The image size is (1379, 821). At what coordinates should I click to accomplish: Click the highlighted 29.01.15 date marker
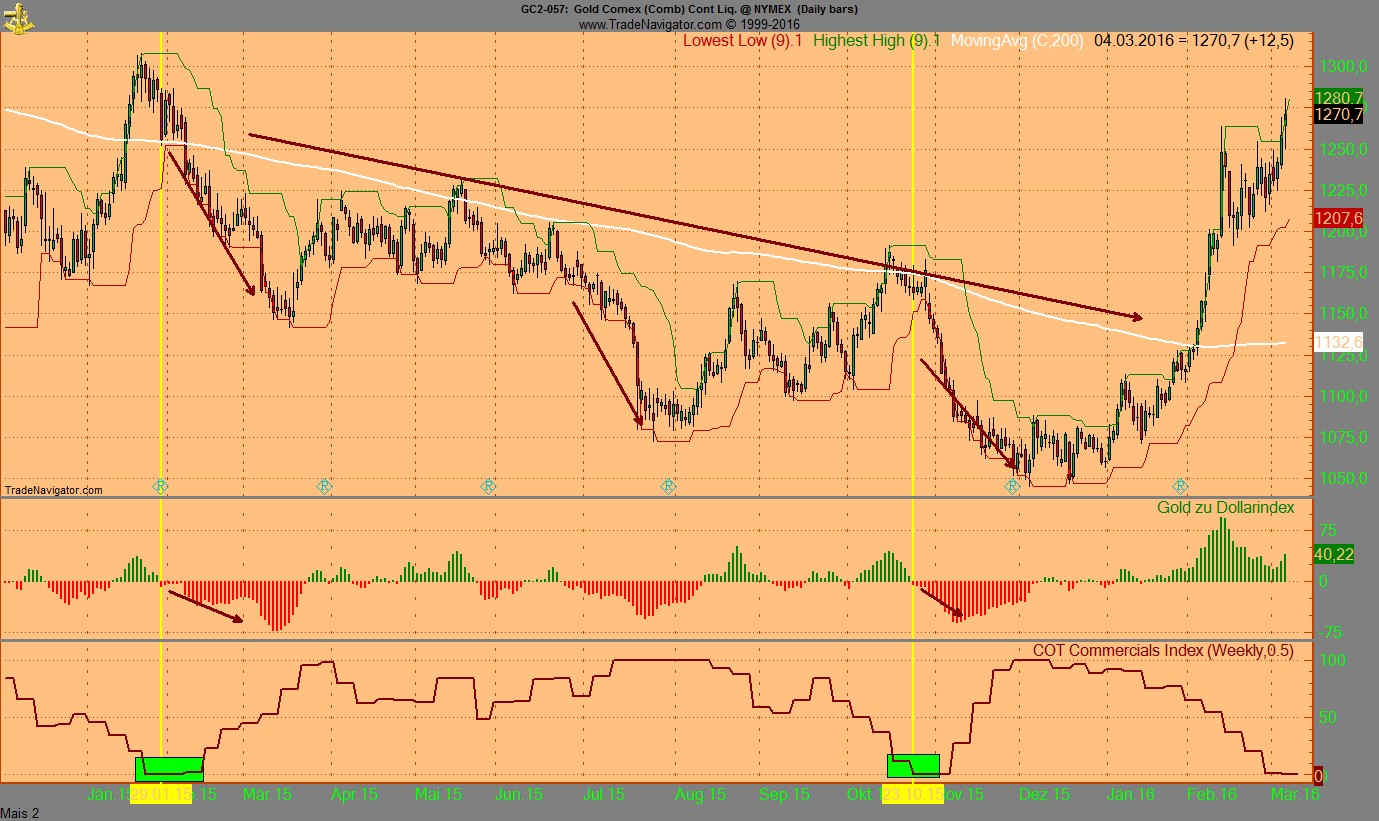click(161, 795)
